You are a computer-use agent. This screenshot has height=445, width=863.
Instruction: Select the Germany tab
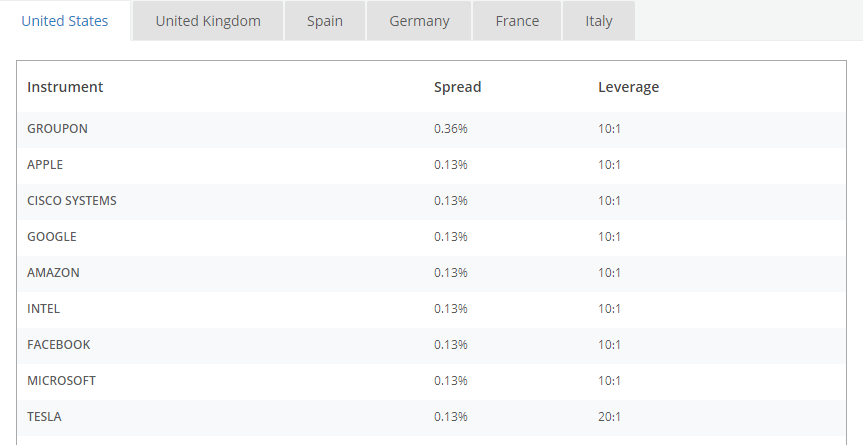coord(419,21)
